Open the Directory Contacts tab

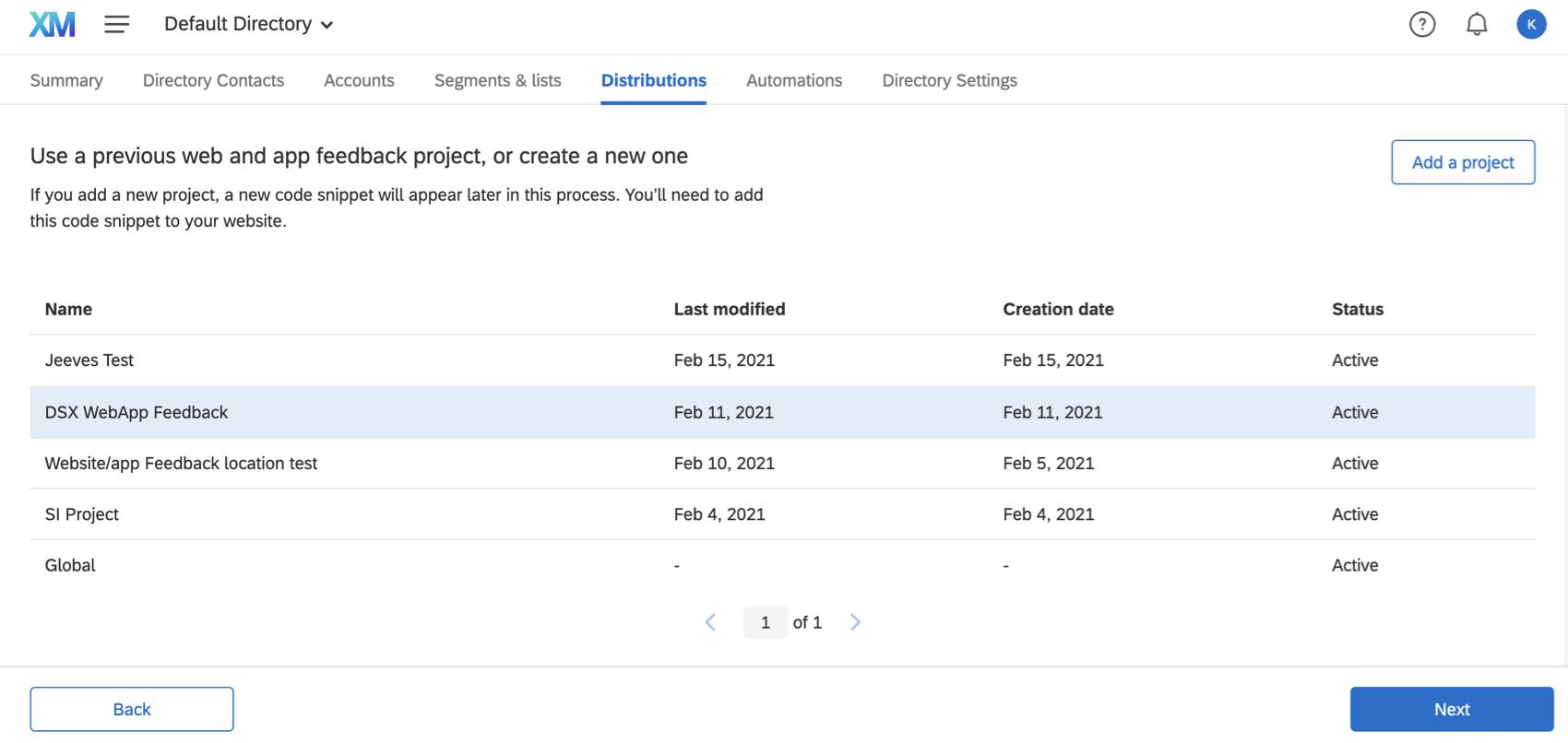[213, 80]
